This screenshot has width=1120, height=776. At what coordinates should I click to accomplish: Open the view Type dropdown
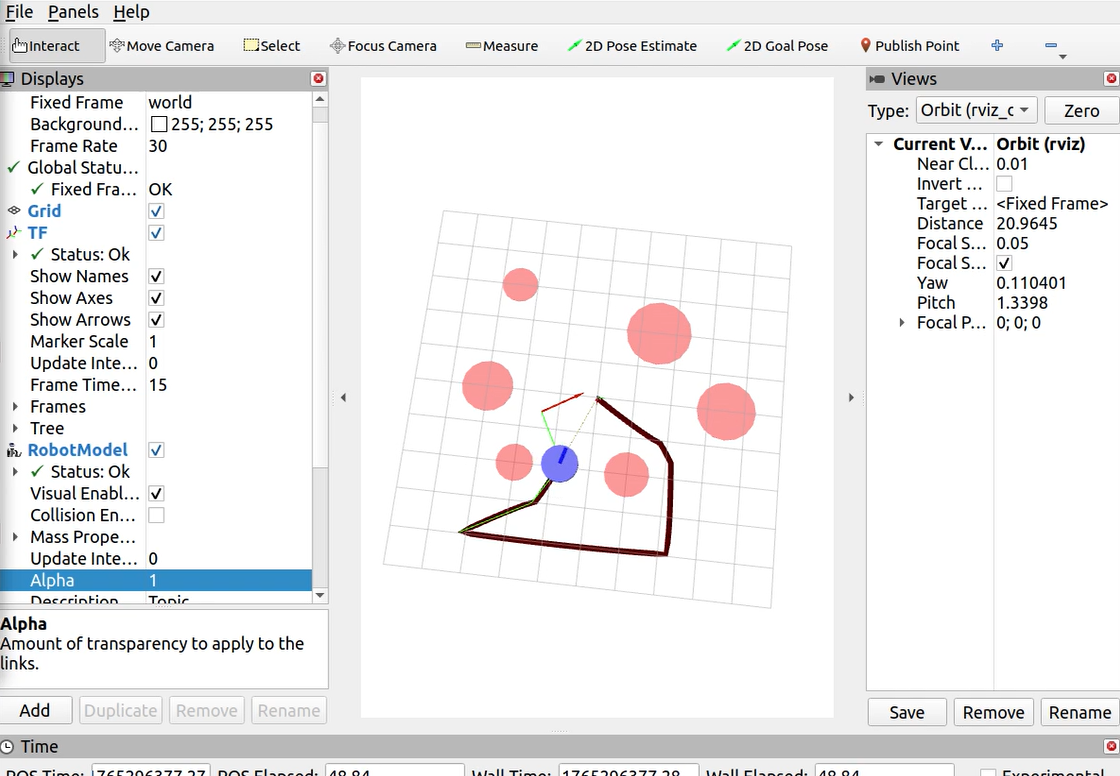point(978,110)
